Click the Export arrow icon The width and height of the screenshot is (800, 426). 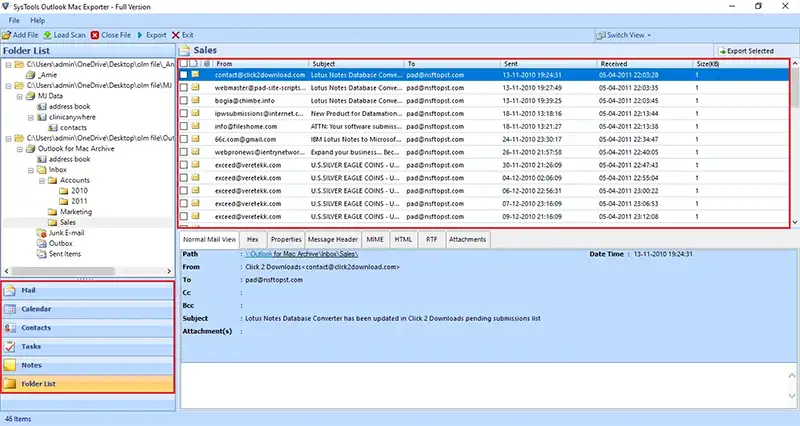click(140, 35)
